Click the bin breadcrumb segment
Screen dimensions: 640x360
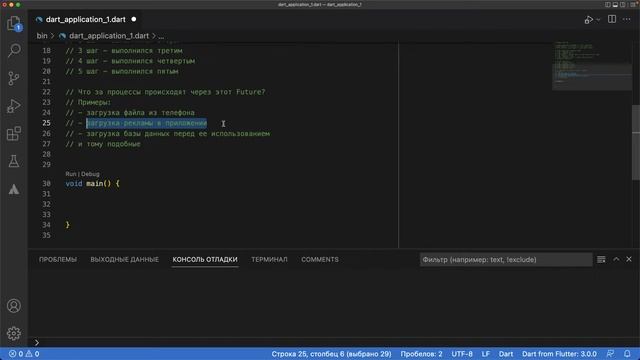click(x=42, y=36)
